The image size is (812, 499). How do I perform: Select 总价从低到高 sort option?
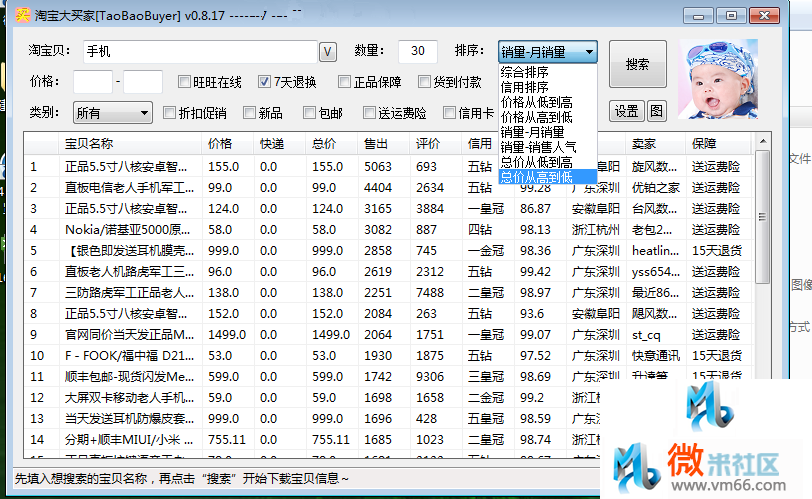tap(548, 162)
